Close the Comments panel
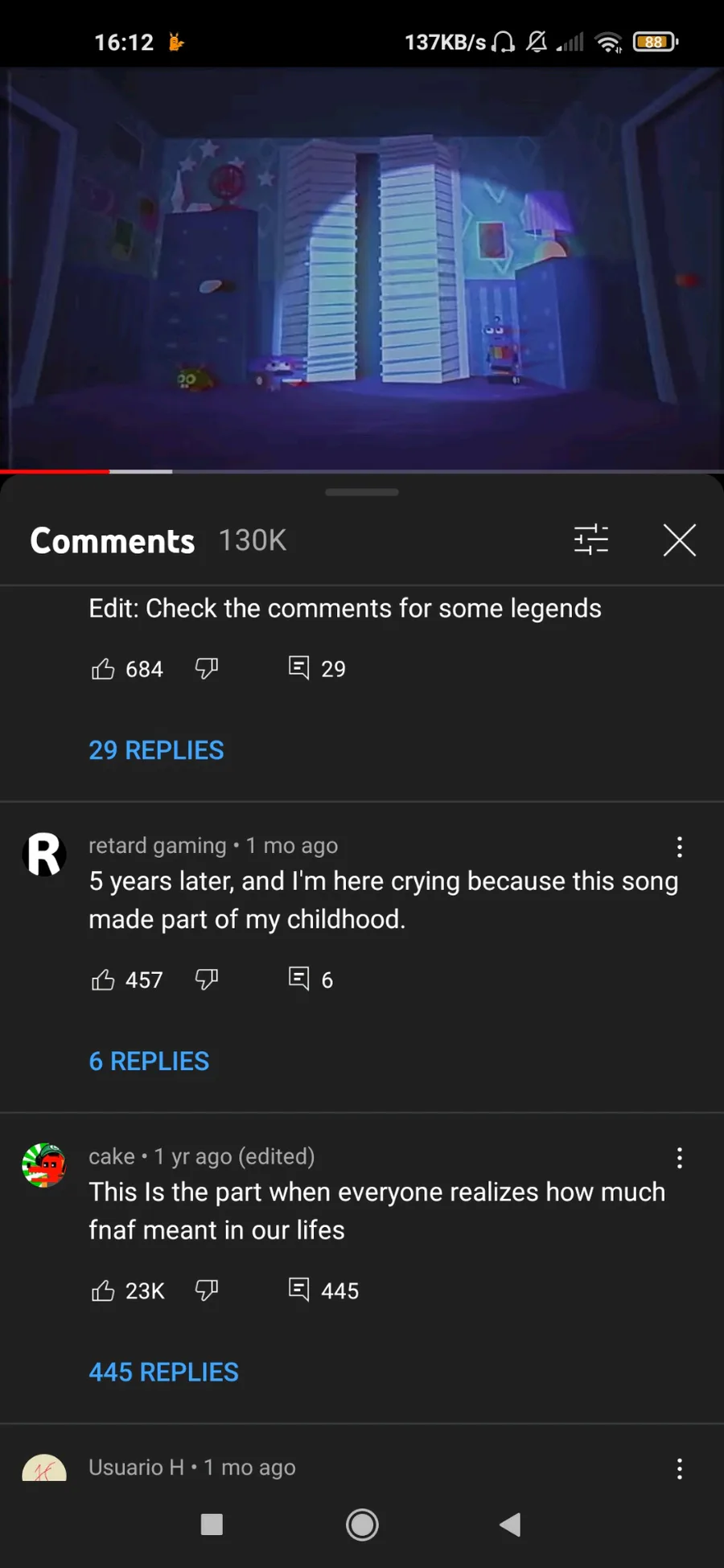This screenshot has width=724, height=1568. (679, 540)
